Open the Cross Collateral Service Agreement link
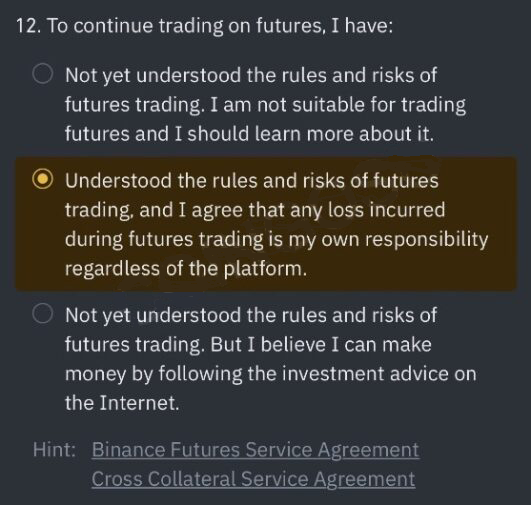The image size is (531, 505). [x=253, y=479]
